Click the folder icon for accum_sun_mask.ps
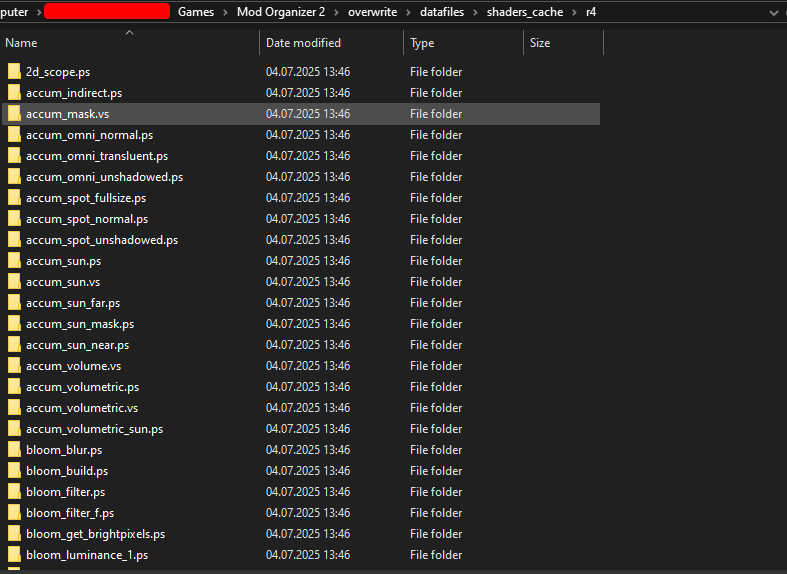This screenshot has width=787, height=574. pyautogui.click(x=14, y=324)
